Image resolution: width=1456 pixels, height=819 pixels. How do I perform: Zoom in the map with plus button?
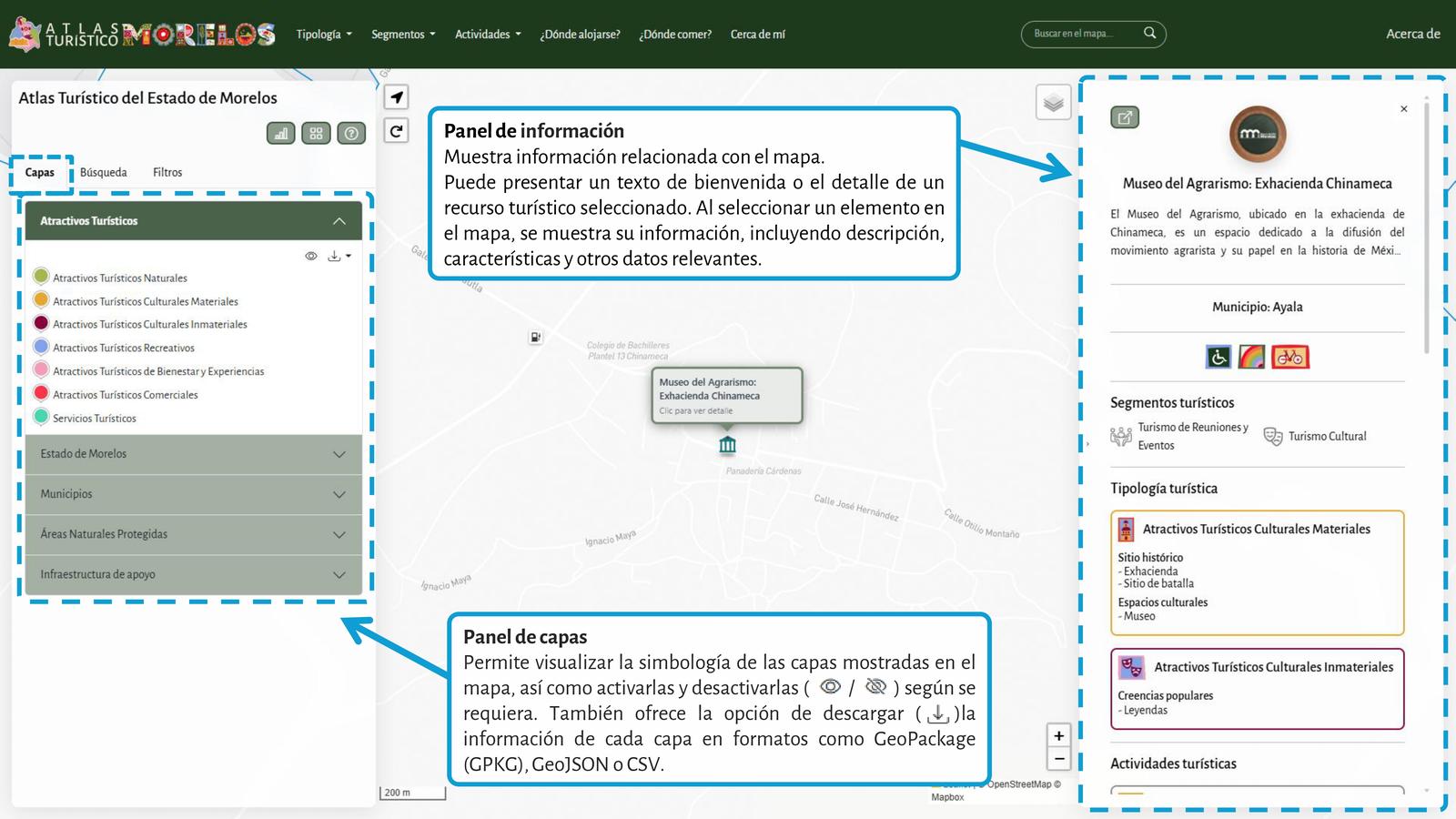[x=1058, y=735]
